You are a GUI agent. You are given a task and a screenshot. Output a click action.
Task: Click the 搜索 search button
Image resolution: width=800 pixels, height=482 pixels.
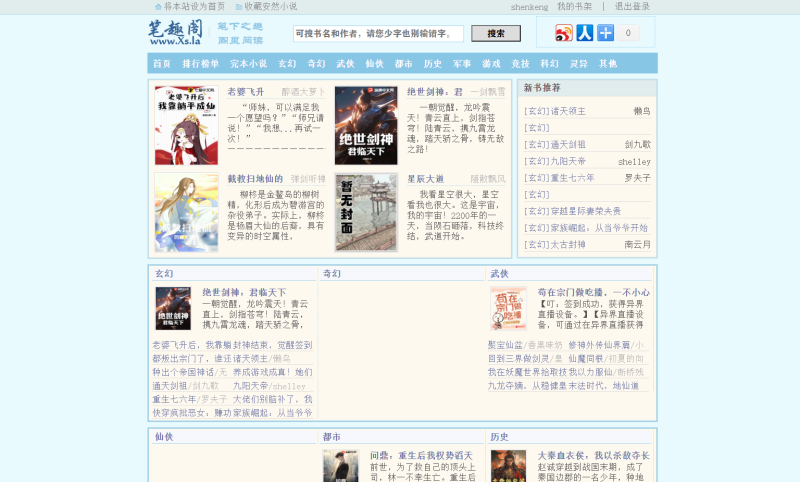click(x=496, y=34)
